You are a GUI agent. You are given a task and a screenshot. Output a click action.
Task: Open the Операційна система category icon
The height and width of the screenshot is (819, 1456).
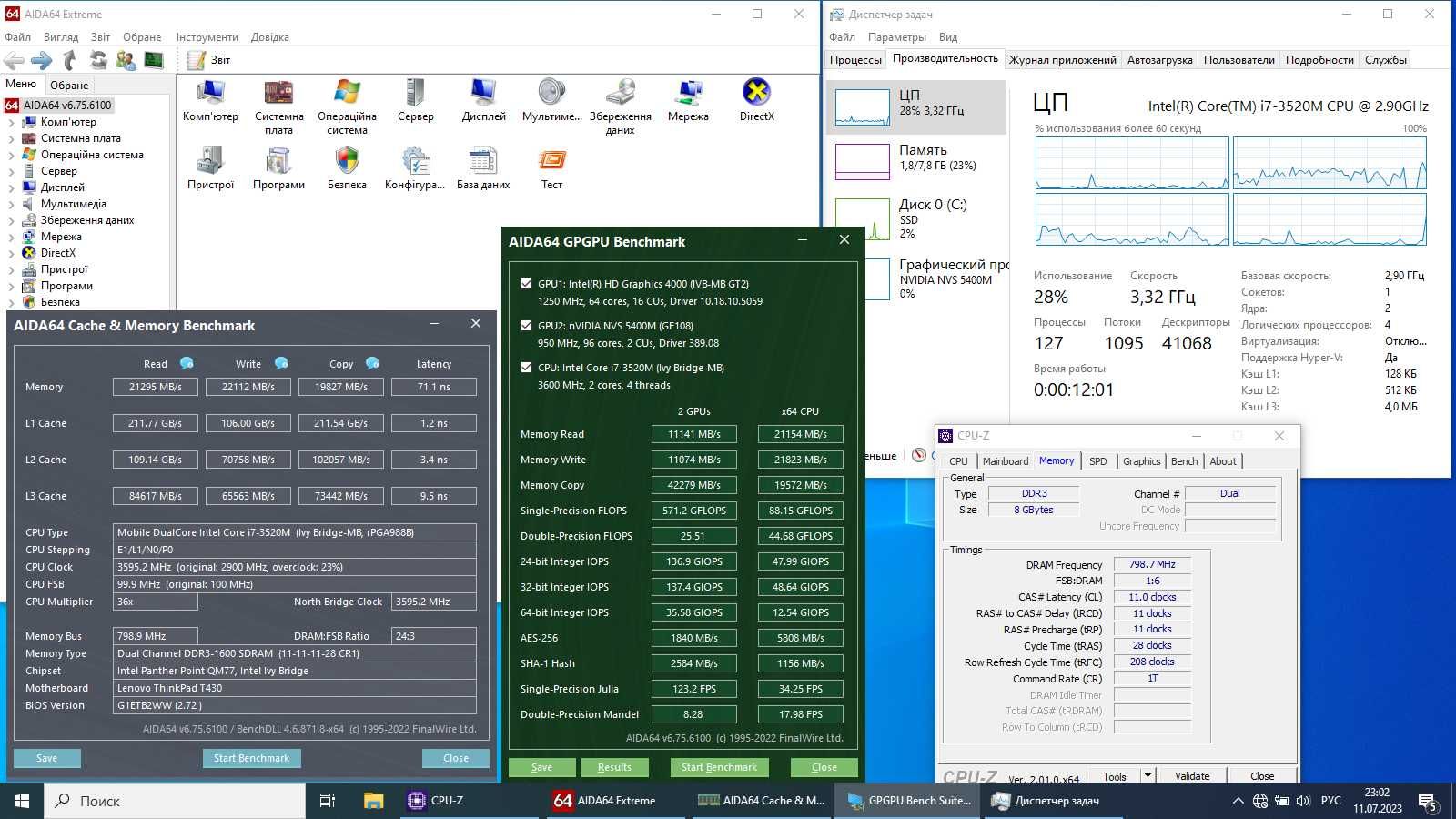coord(347,106)
